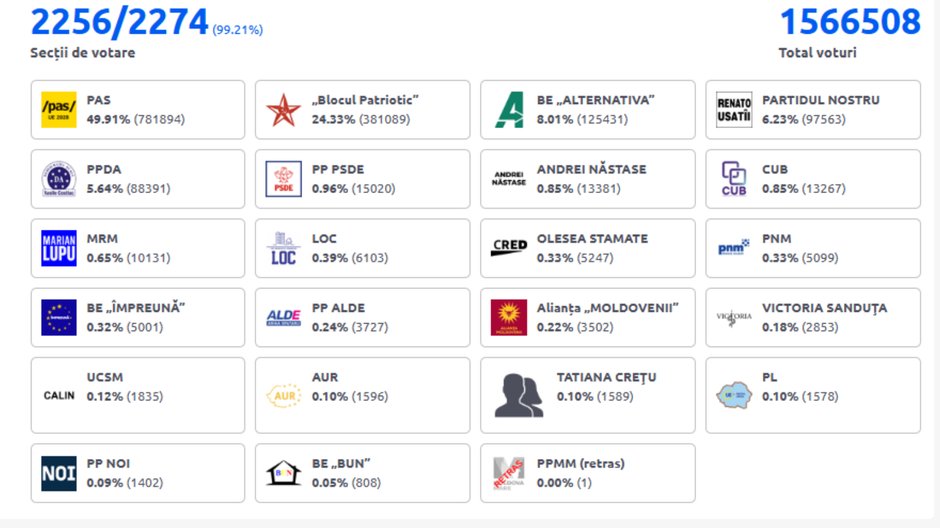Click the PSDE party logo
940x528 pixels.
[283, 179]
